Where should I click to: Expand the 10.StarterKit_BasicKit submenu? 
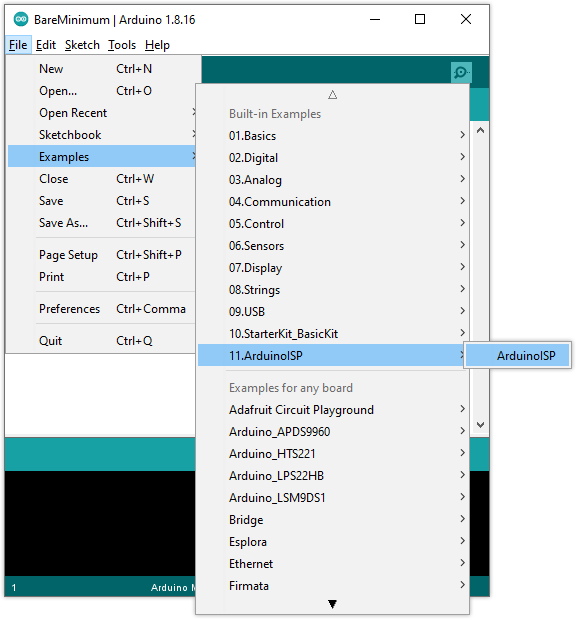(332, 334)
